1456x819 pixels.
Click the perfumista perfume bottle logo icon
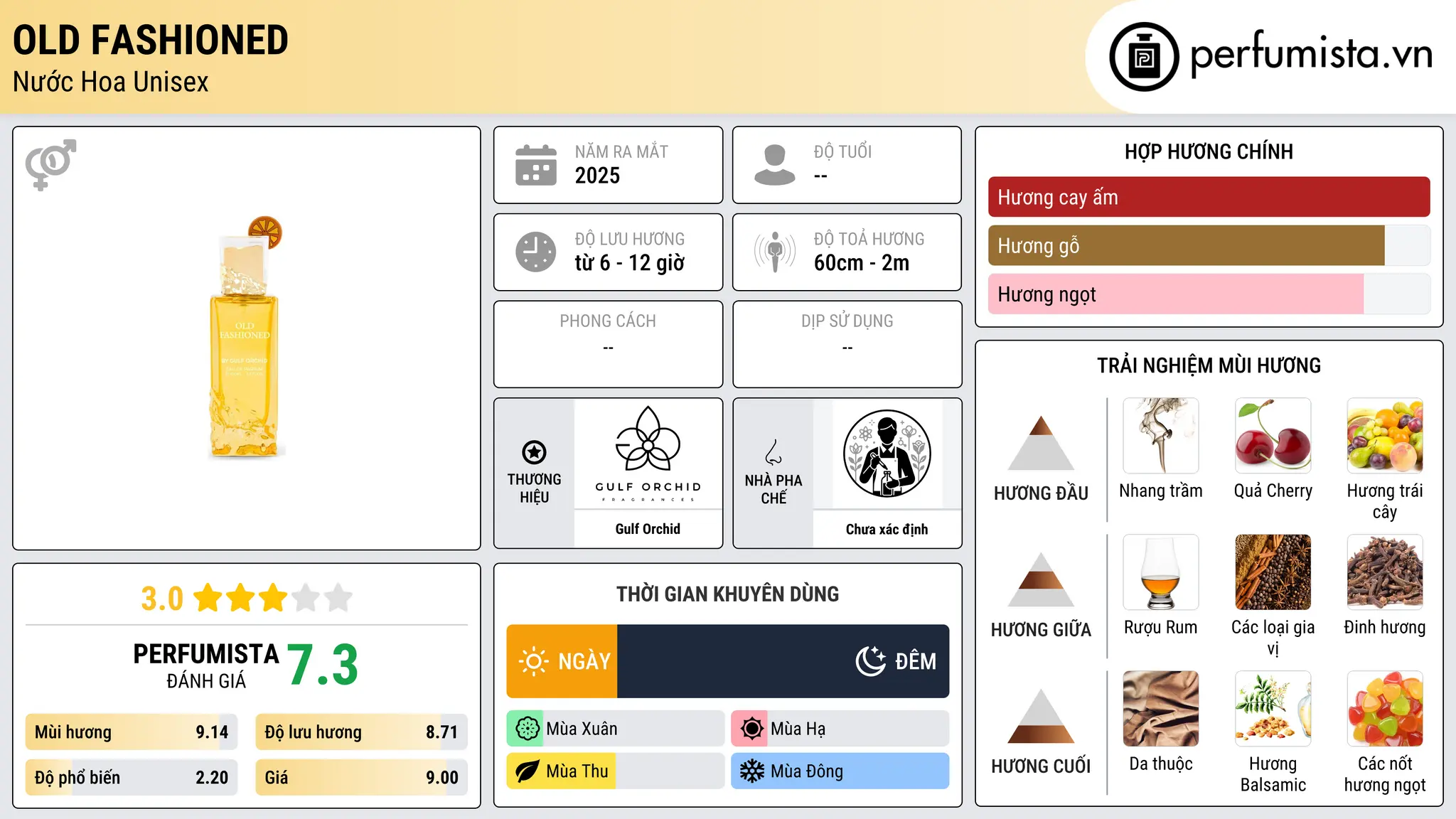pyautogui.click(x=1144, y=57)
